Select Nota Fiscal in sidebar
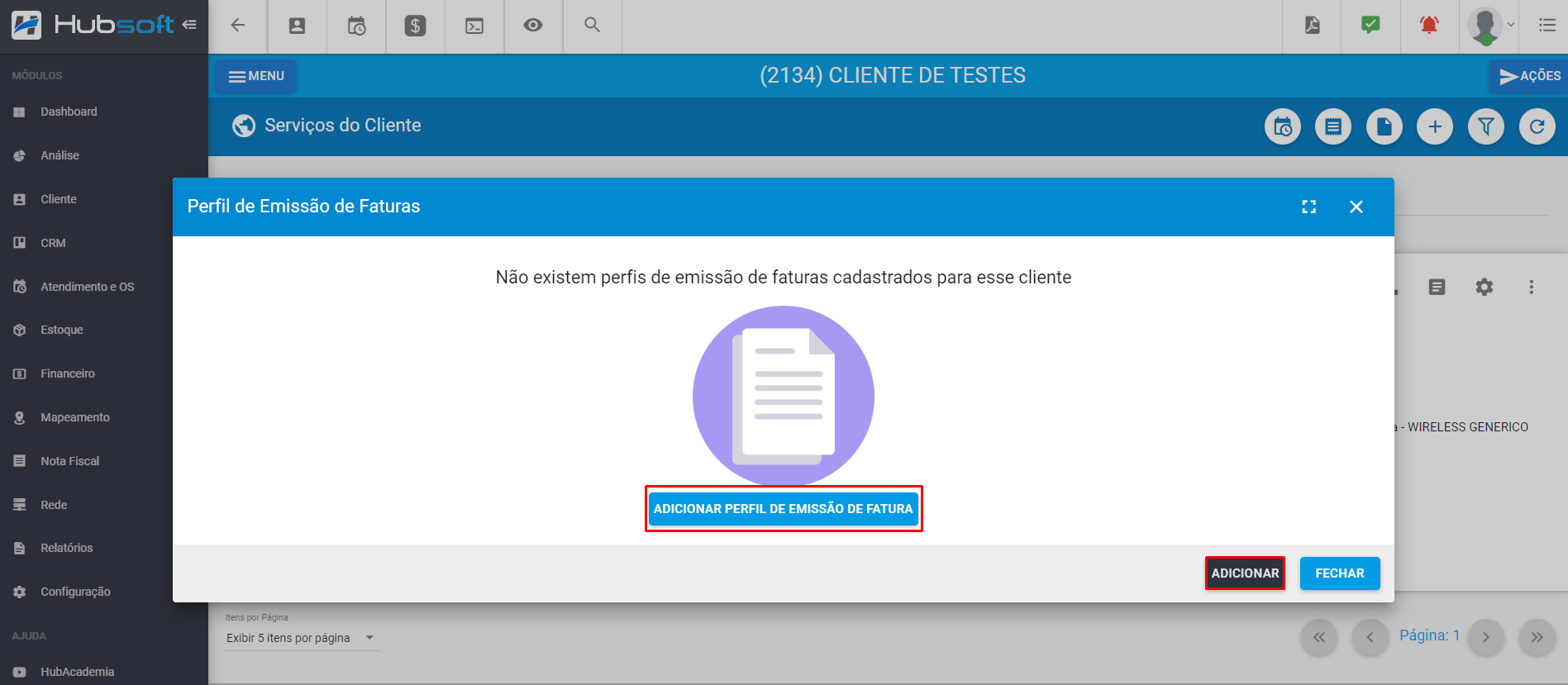Screen dimensions: 1568x685 [69, 461]
